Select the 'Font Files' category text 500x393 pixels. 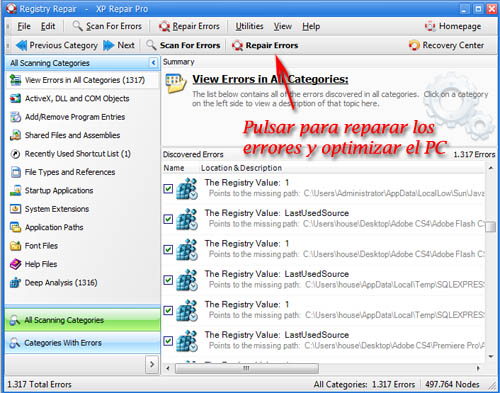point(41,246)
